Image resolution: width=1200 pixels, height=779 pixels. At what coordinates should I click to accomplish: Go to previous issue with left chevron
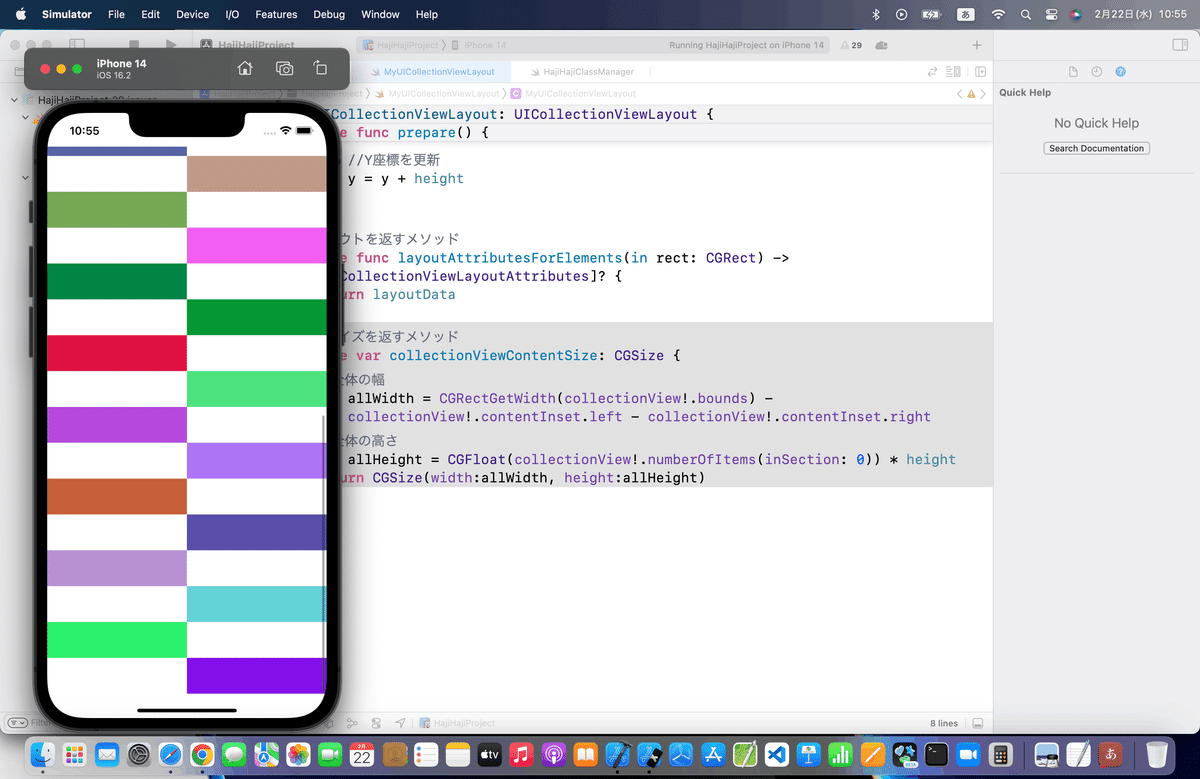coord(960,94)
